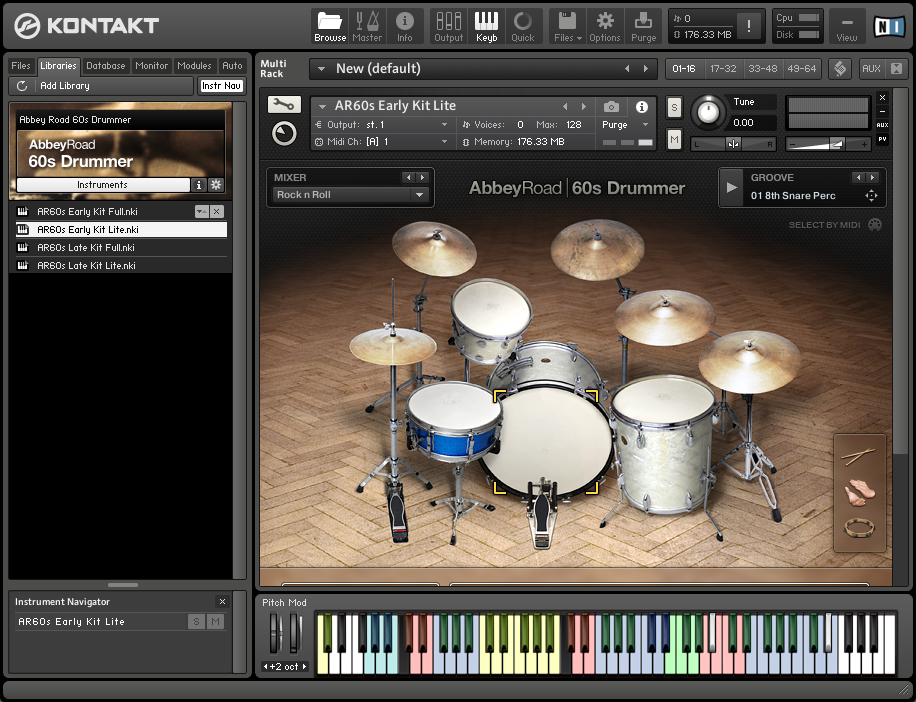Select rack page 01-16
Viewport: 916px width, 702px height.
point(683,69)
